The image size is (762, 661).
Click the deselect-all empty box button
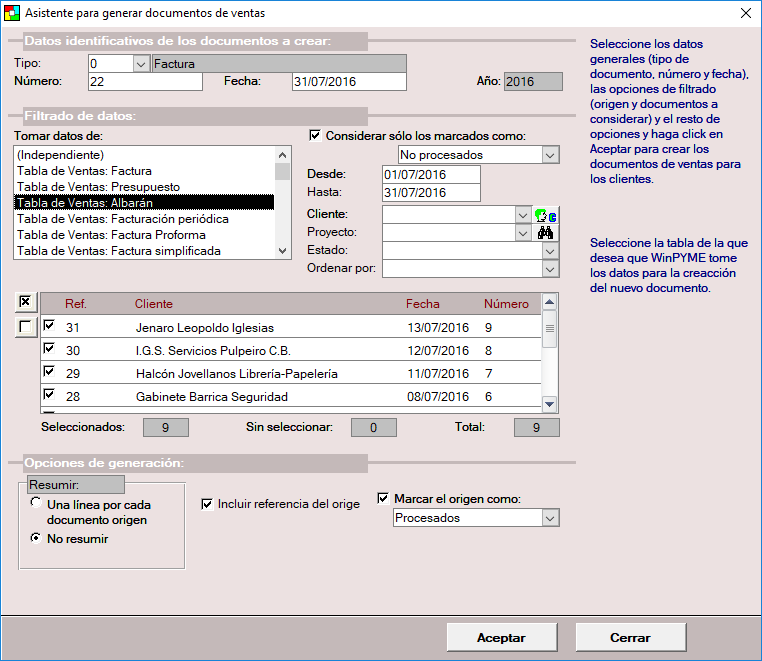tap(26, 326)
